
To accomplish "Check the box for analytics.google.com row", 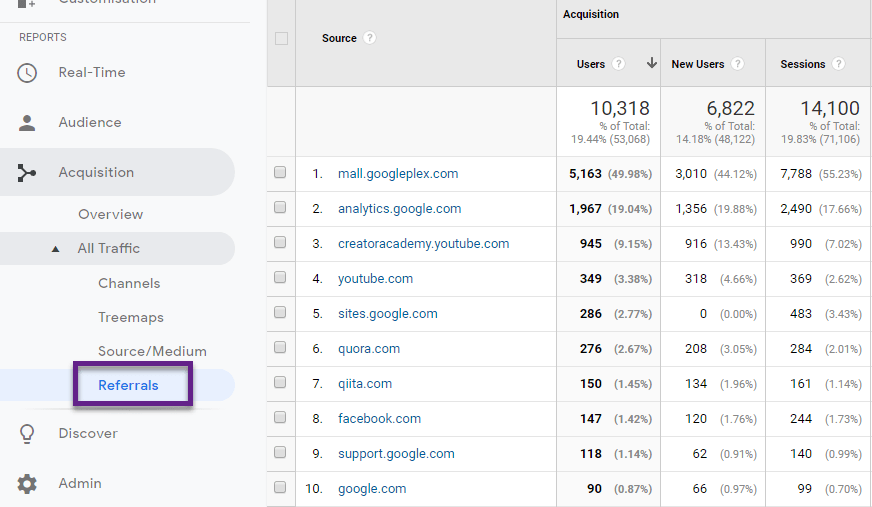I will (280, 207).
